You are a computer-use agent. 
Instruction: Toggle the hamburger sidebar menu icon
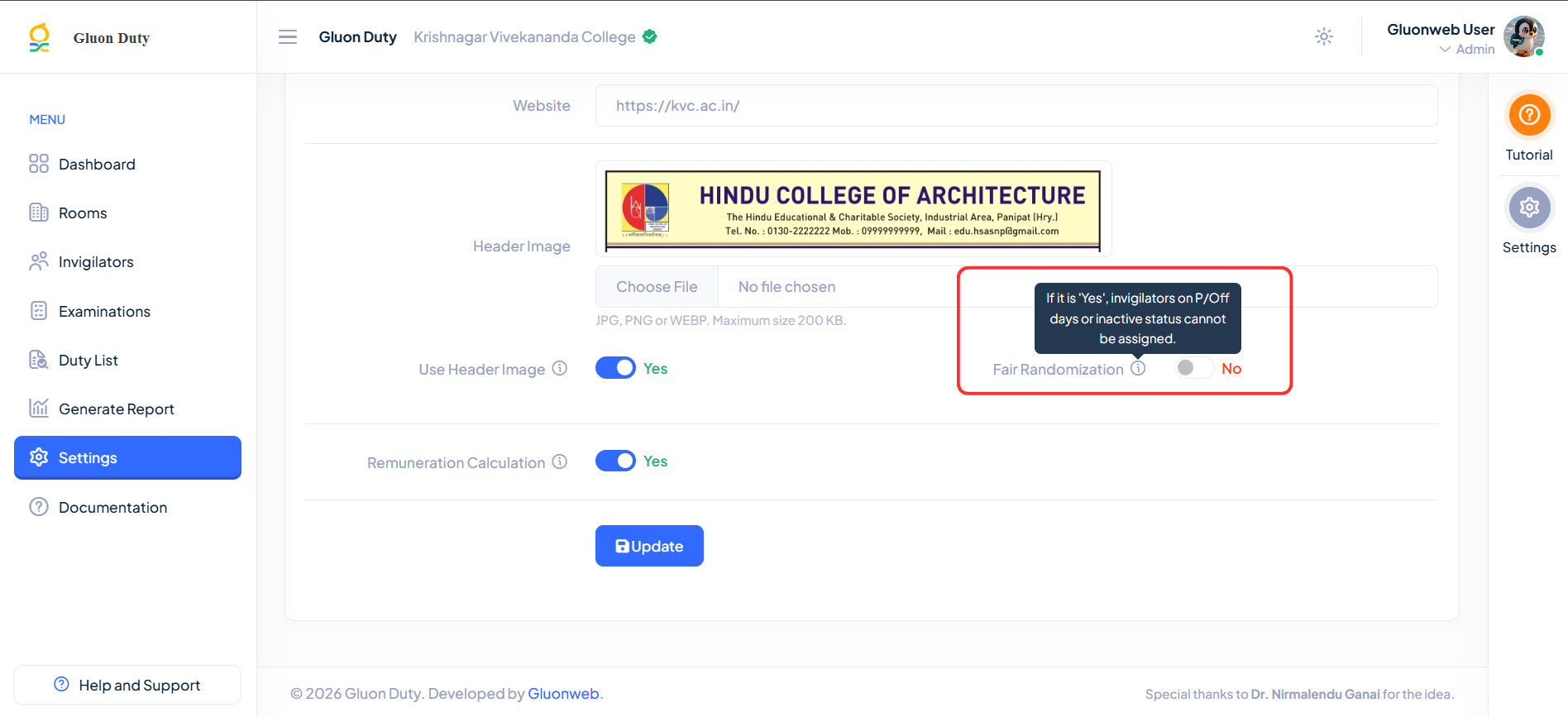tap(288, 37)
